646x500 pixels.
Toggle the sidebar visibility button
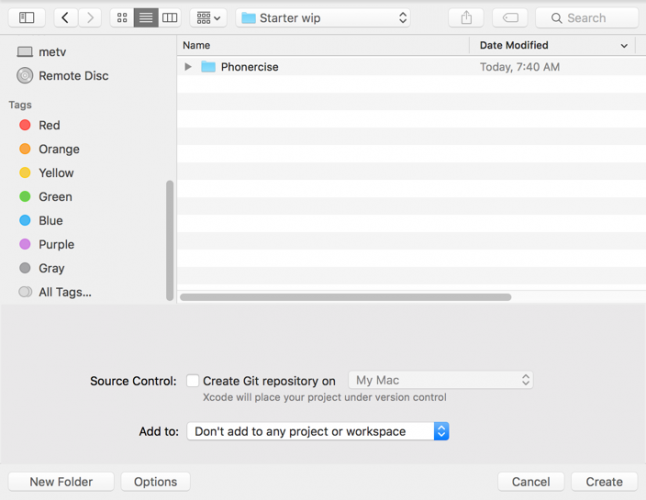[27, 18]
